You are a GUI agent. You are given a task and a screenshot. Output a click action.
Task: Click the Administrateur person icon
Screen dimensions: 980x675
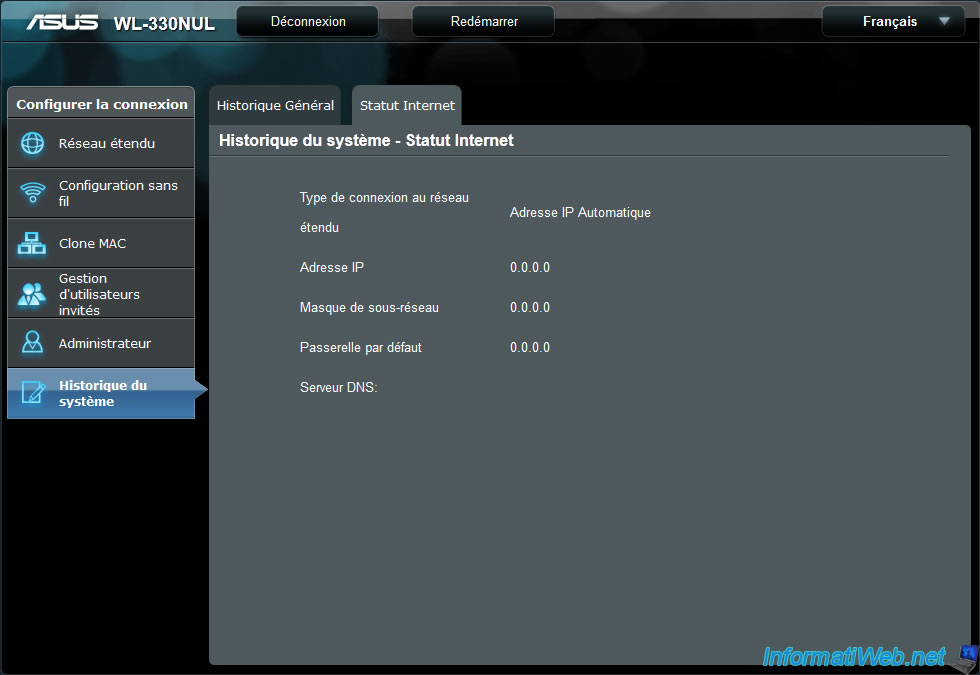[33, 343]
